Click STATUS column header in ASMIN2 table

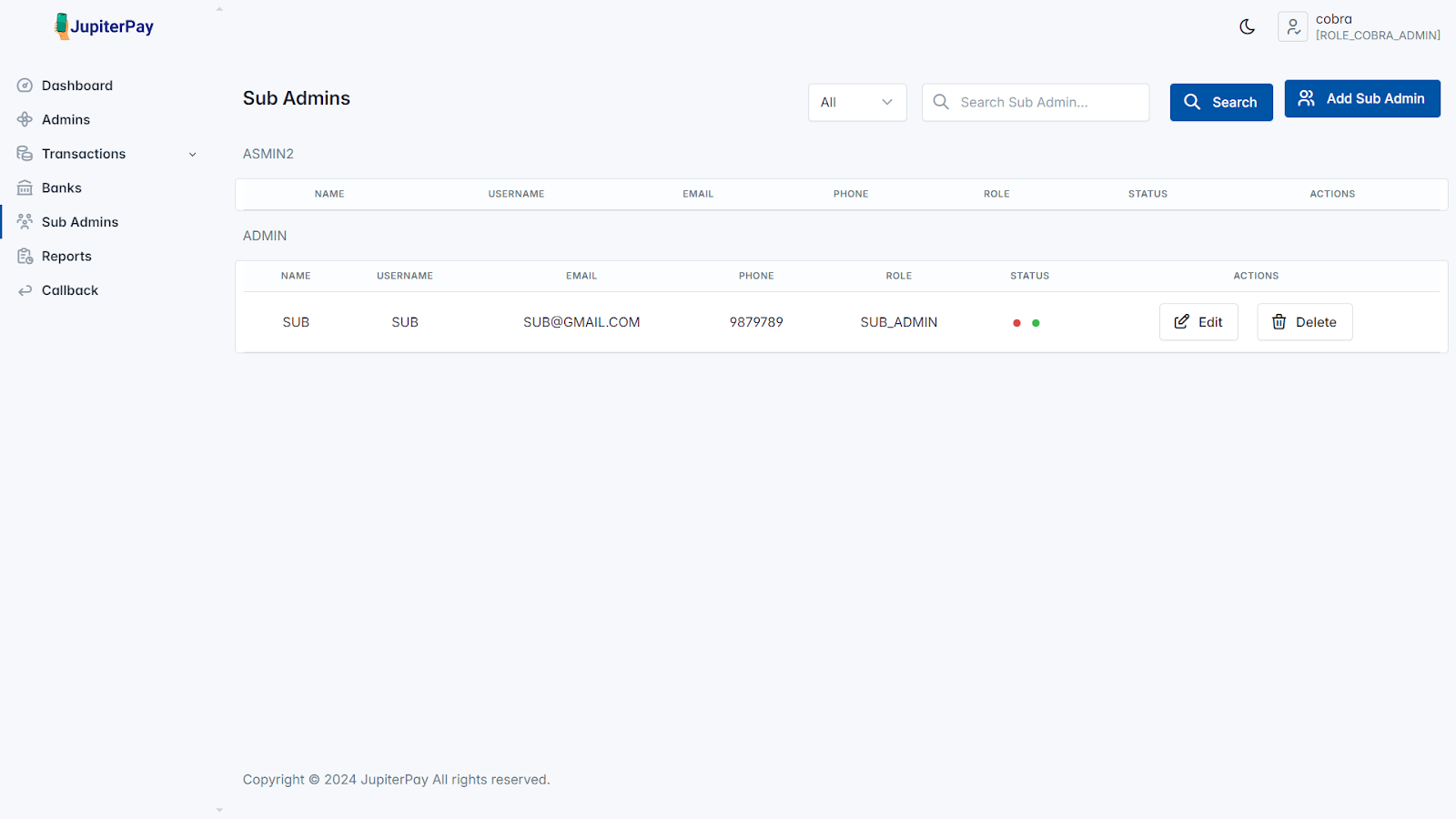(x=1148, y=194)
